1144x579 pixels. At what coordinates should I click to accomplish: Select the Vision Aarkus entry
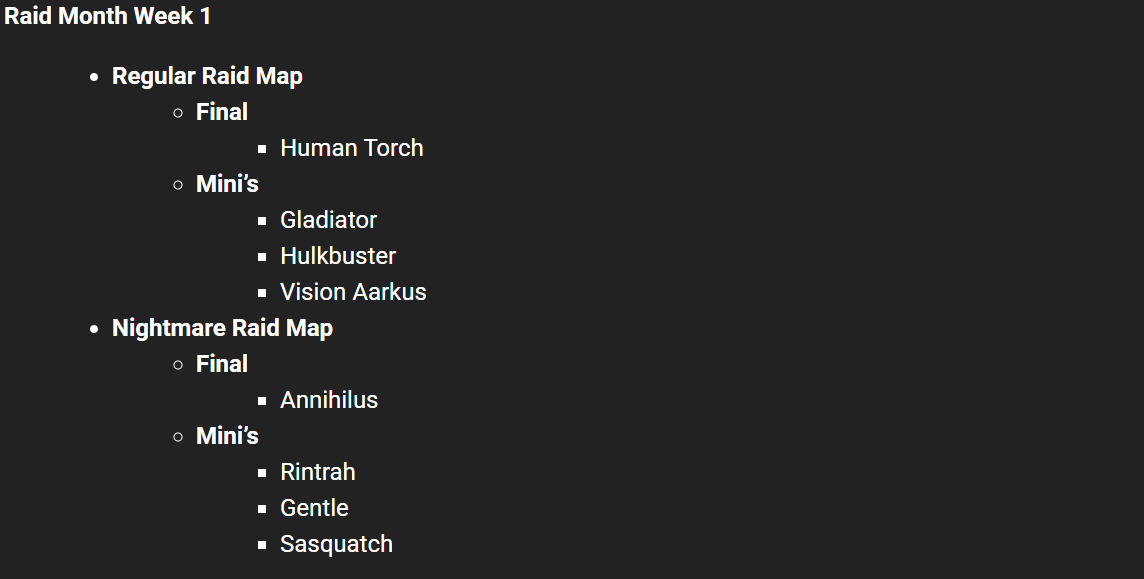click(x=353, y=292)
